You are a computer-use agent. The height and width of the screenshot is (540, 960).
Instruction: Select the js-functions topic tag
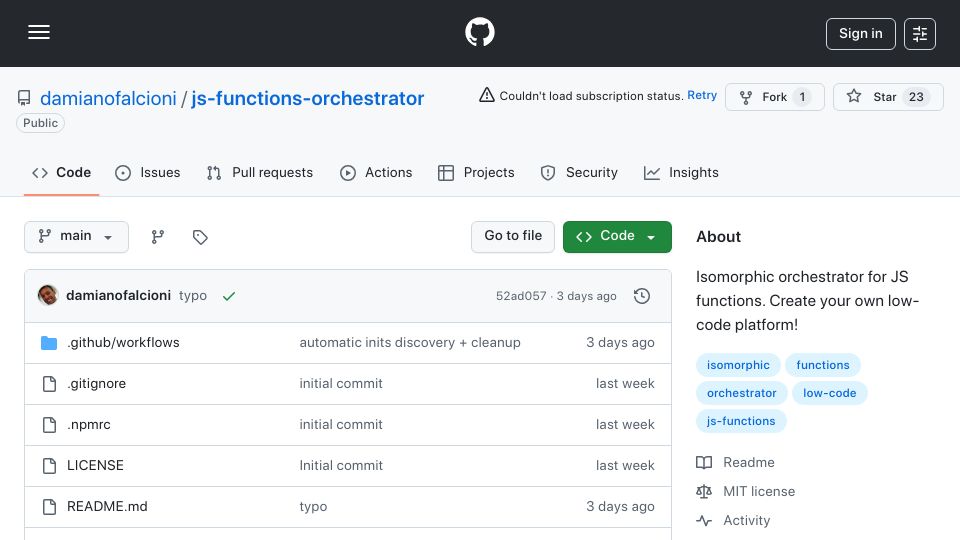click(x=741, y=421)
